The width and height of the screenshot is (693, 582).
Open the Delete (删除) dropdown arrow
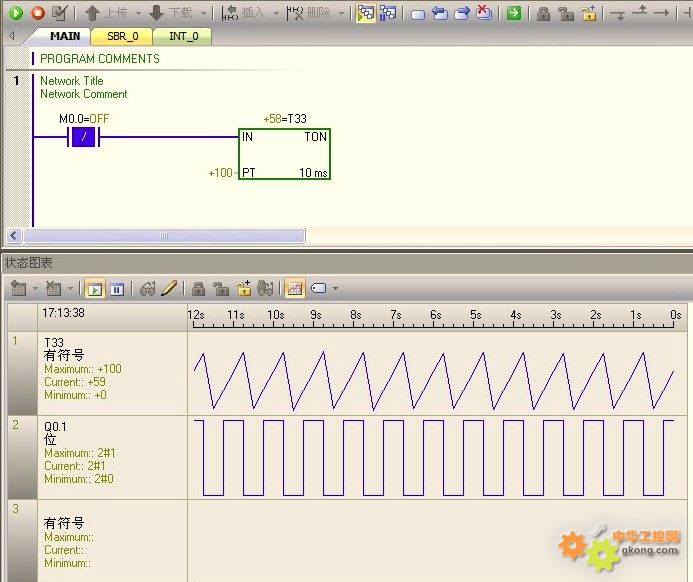(x=340, y=13)
